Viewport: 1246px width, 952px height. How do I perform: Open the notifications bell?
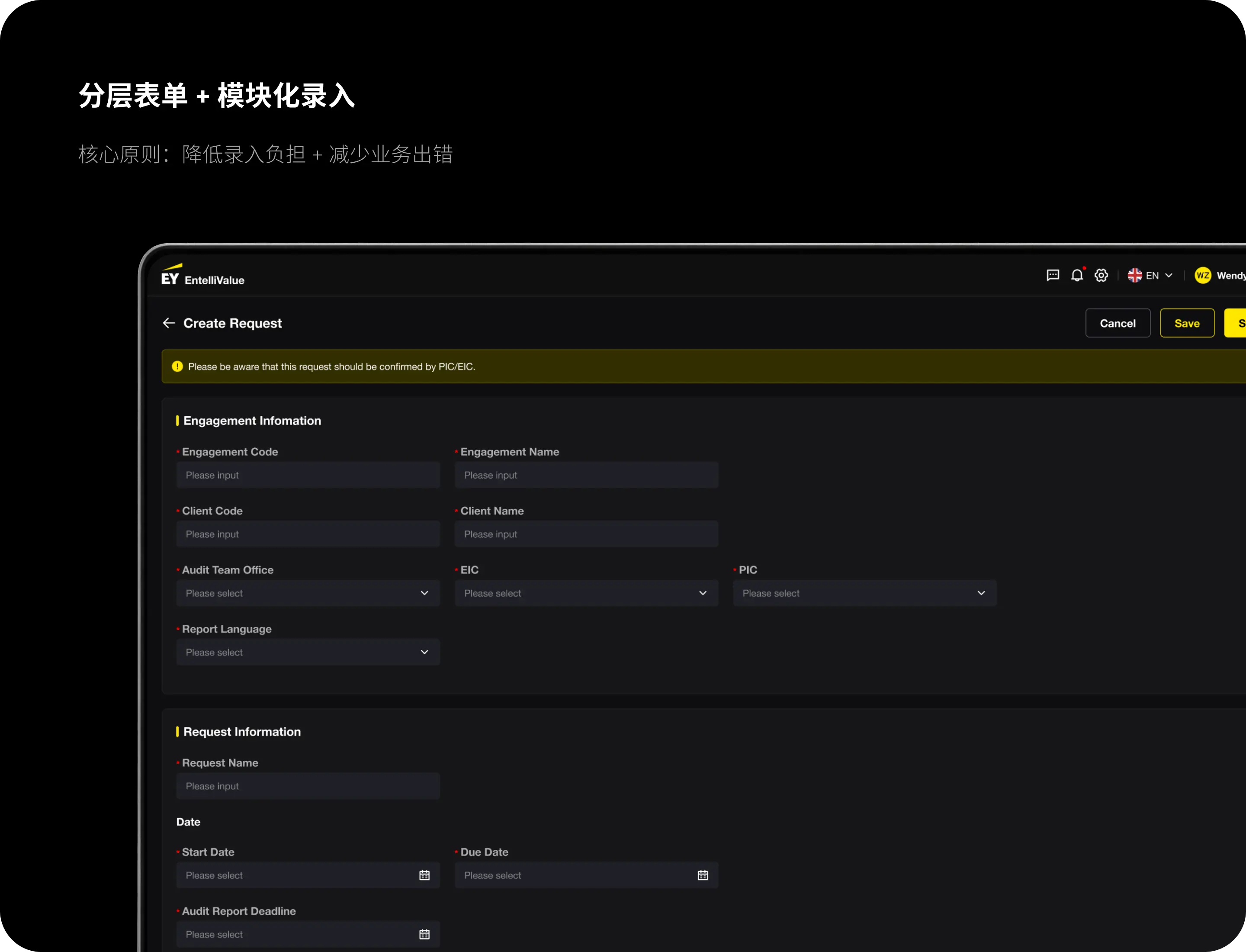click(x=1077, y=275)
